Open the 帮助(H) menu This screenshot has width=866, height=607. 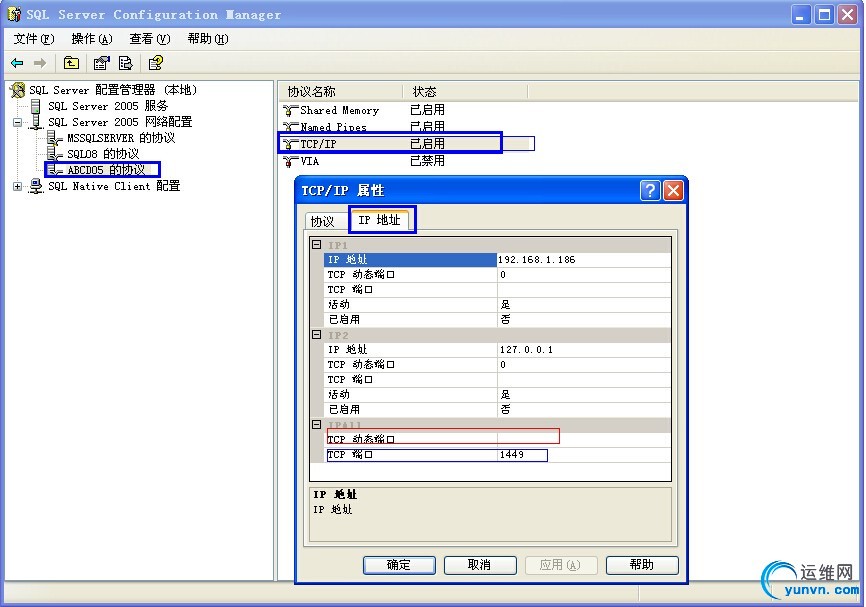208,39
